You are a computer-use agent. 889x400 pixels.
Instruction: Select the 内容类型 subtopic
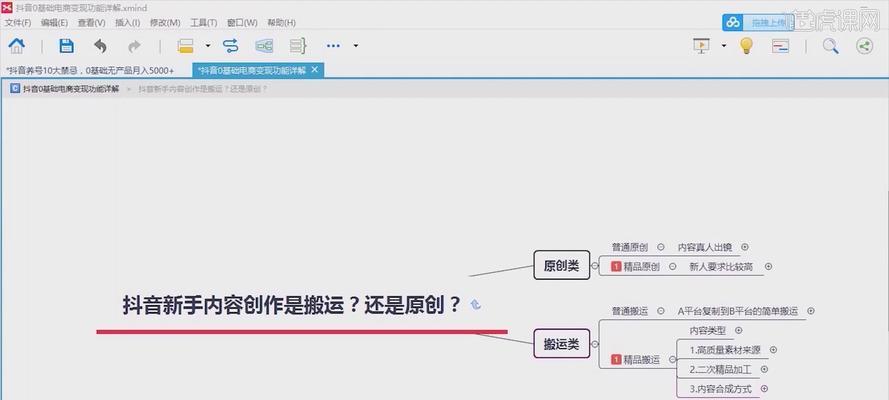pyautogui.click(x=708, y=330)
